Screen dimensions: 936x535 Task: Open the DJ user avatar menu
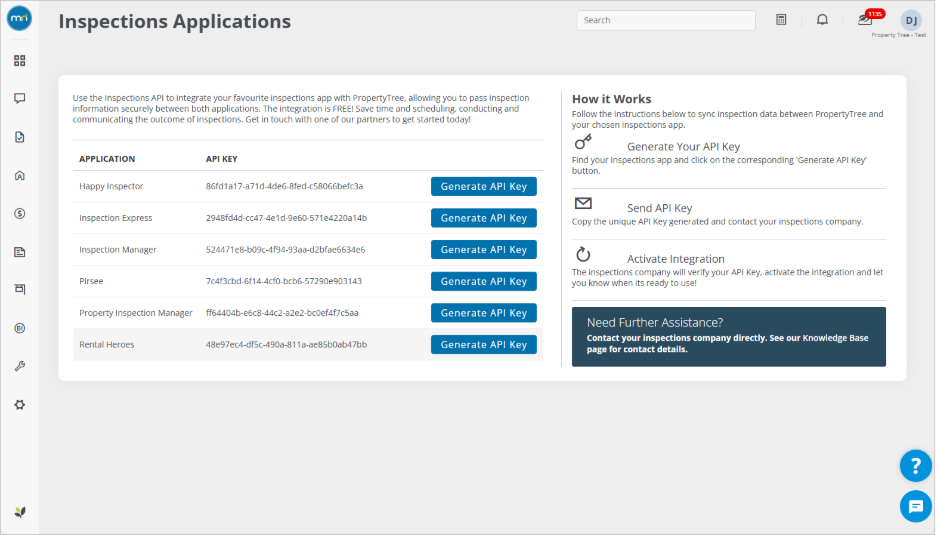coord(912,20)
